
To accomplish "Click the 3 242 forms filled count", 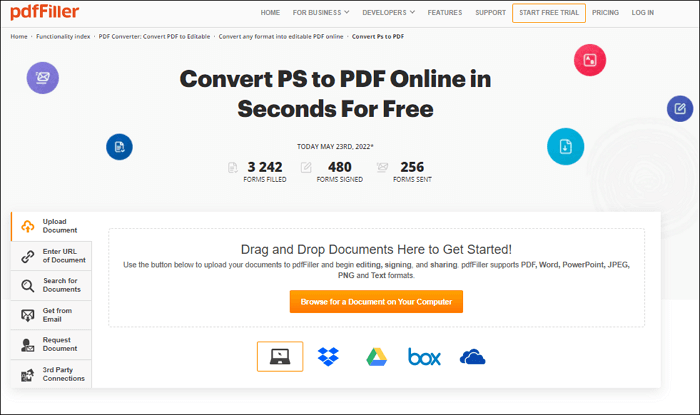I will (x=265, y=167).
